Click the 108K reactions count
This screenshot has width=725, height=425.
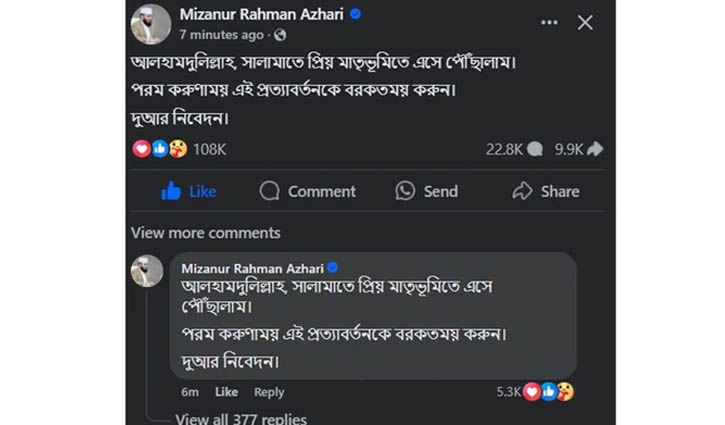(x=209, y=148)
